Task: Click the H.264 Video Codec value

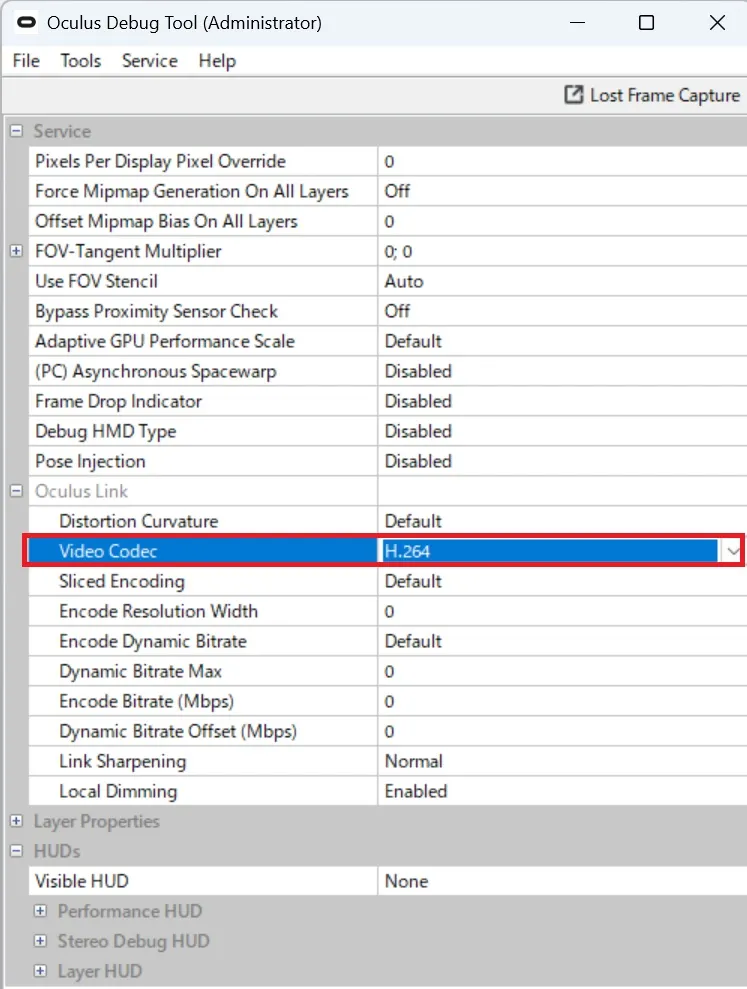Action: [407, 551]
